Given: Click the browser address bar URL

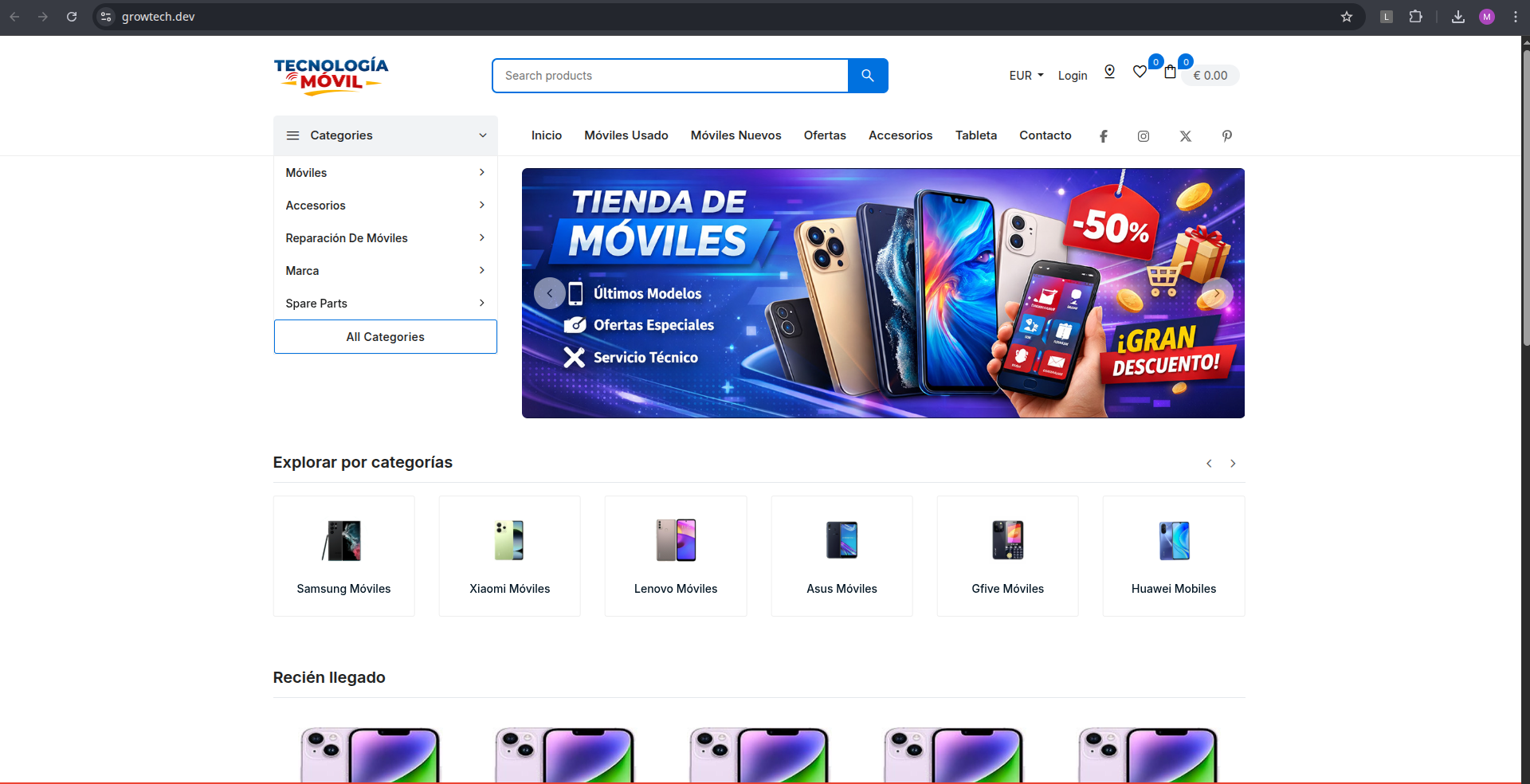Looking at the screenshot, I should coord(159,17).
